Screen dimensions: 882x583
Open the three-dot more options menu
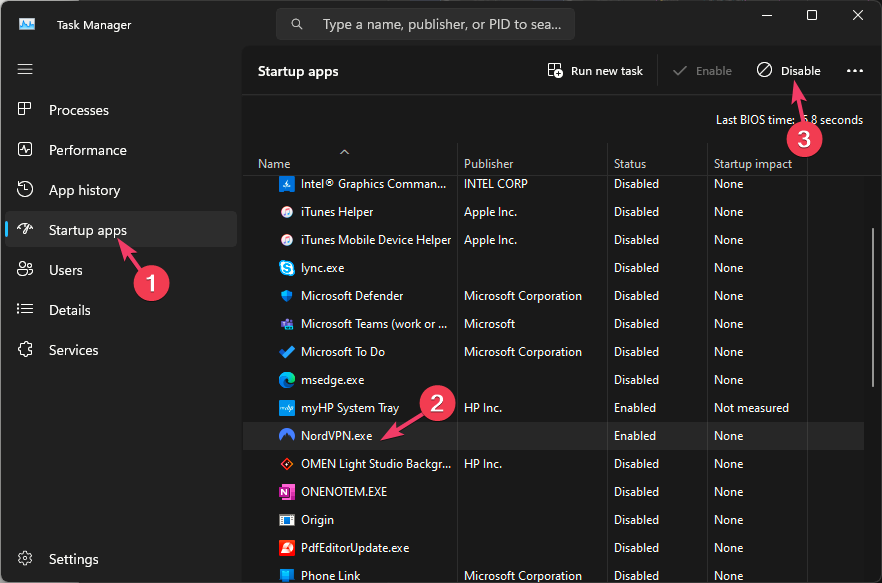point(854,70)
